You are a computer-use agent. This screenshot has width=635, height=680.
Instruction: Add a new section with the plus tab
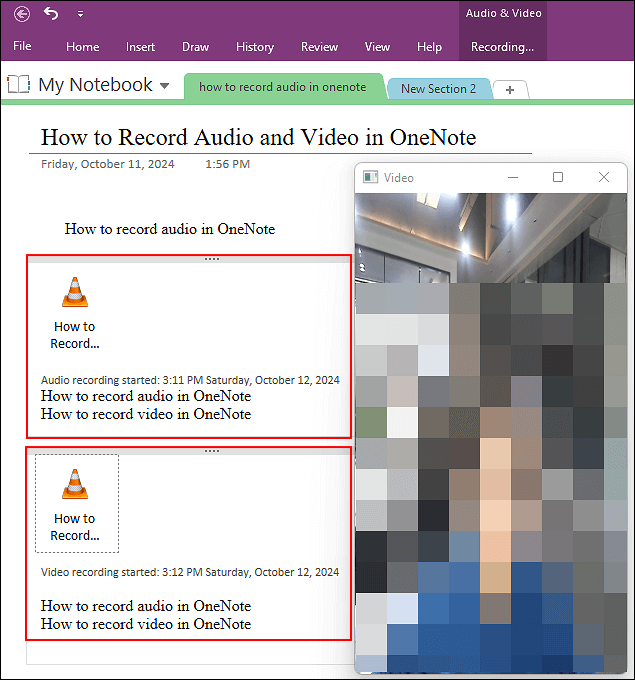510,90
